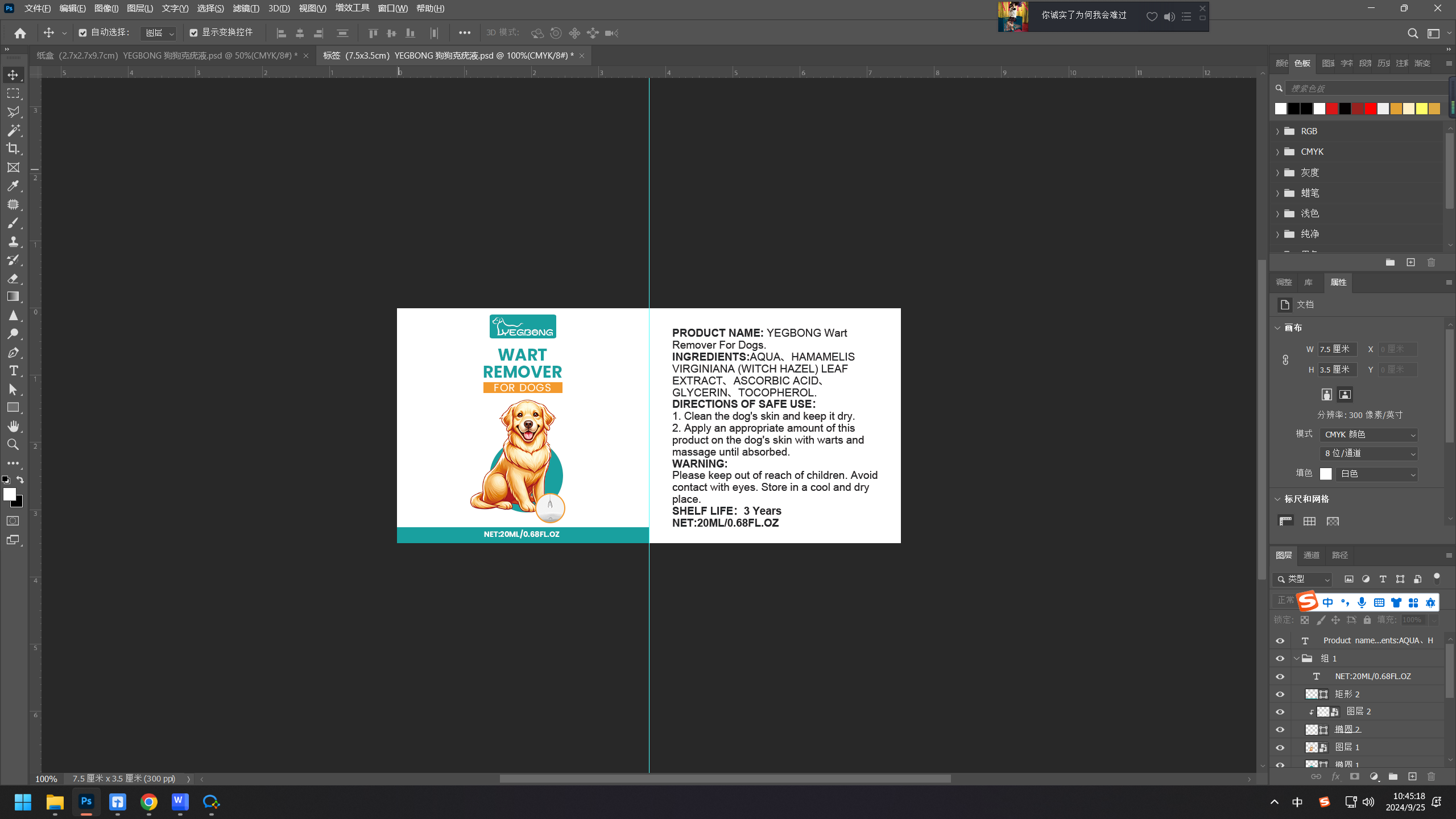Toggle the 自动选择 checkbox

(x=82, y=33)
